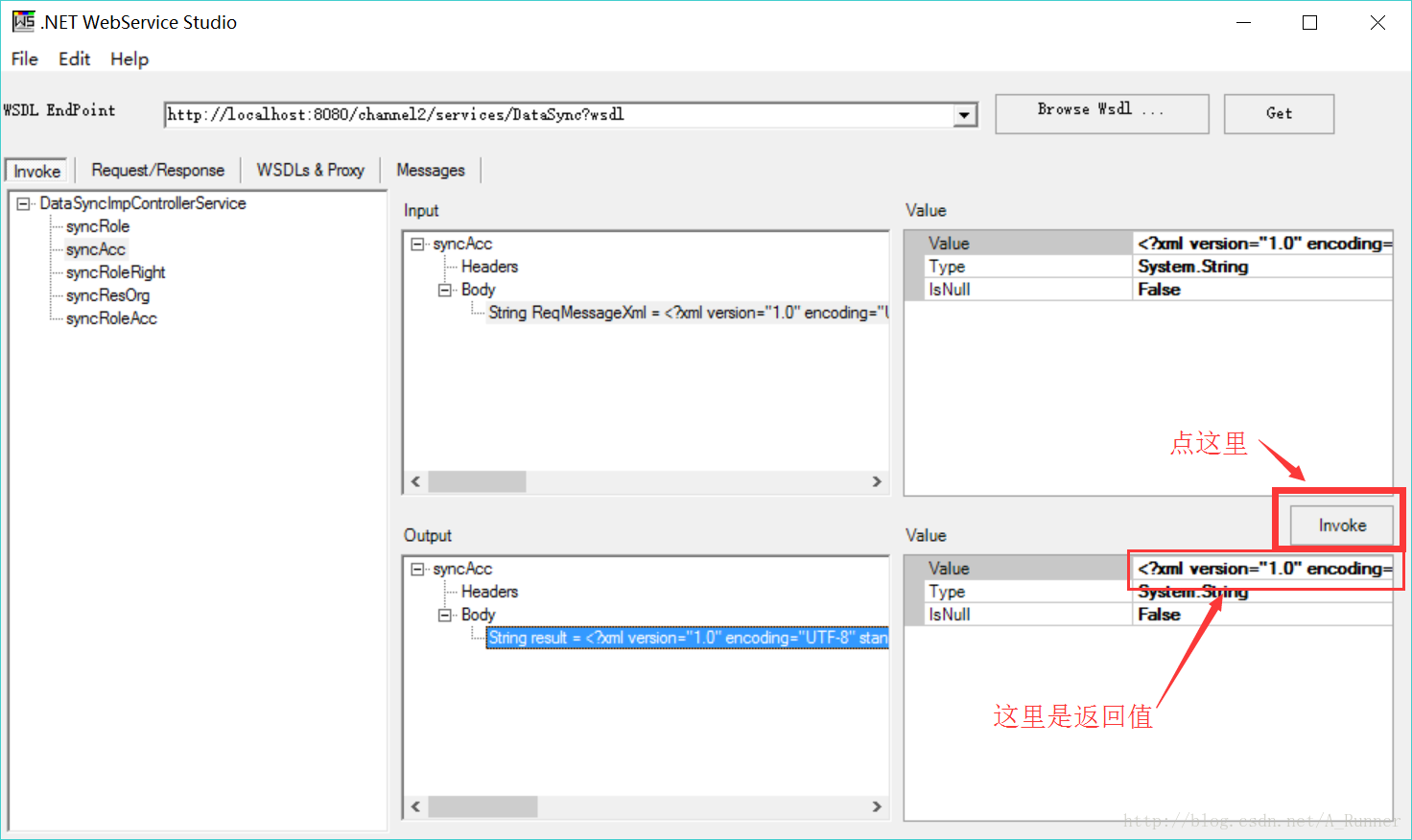1412x840 pixels.
Task: Click the WebService Studio app icon in title bar
Action: 23,21
